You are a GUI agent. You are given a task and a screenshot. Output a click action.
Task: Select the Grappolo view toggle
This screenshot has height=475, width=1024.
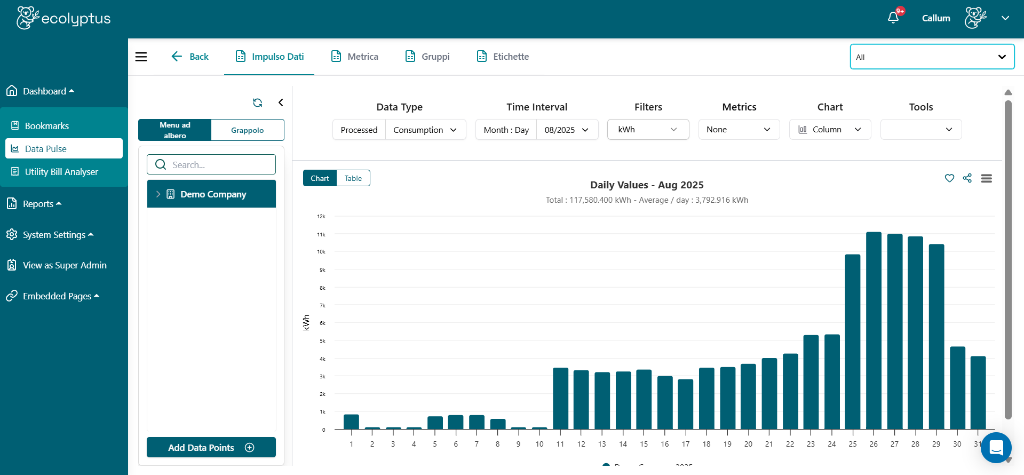coord(248,130)
